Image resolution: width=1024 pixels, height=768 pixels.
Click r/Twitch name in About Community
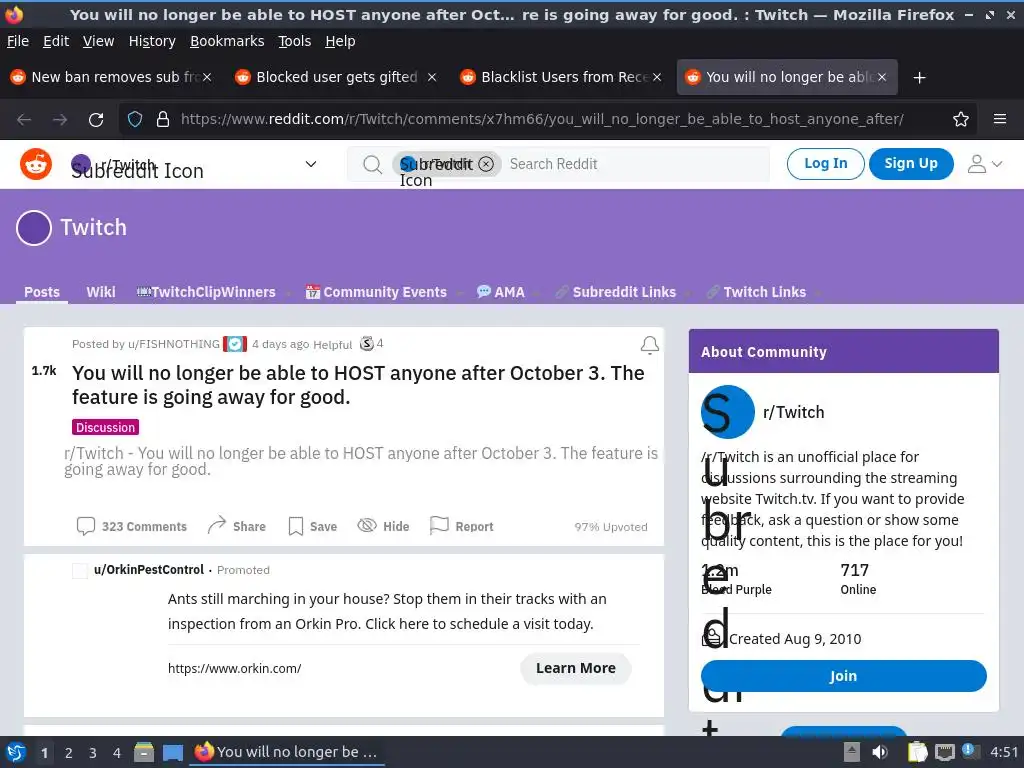[x=793, y=412]
